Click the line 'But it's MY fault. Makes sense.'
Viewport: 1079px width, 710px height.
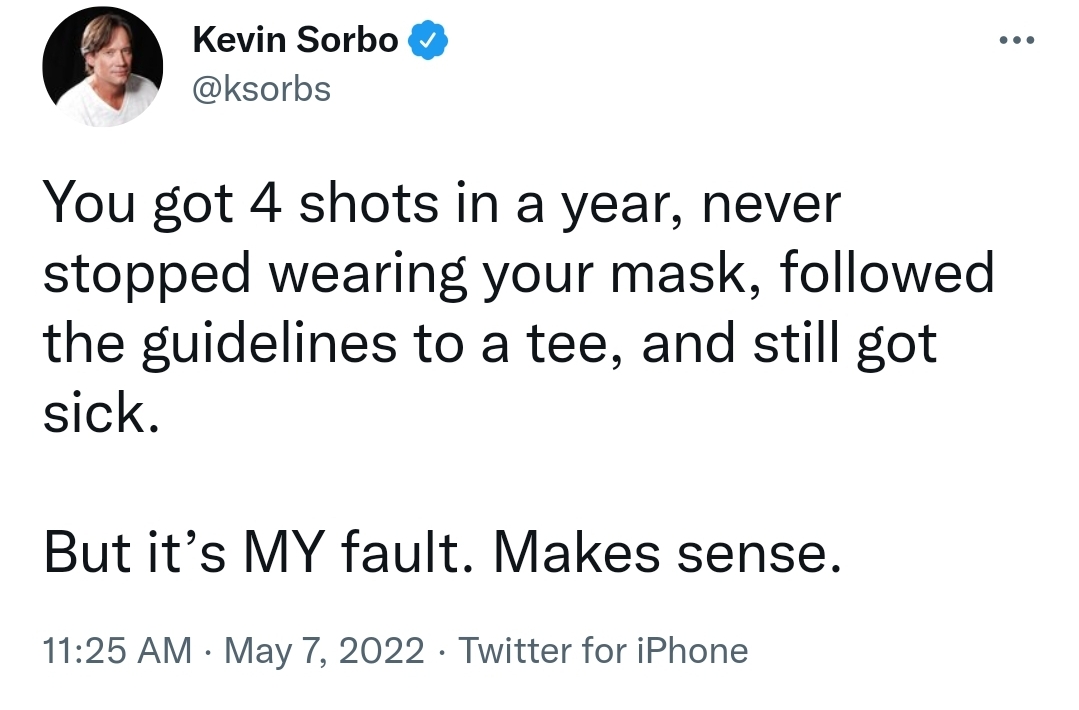442,552
